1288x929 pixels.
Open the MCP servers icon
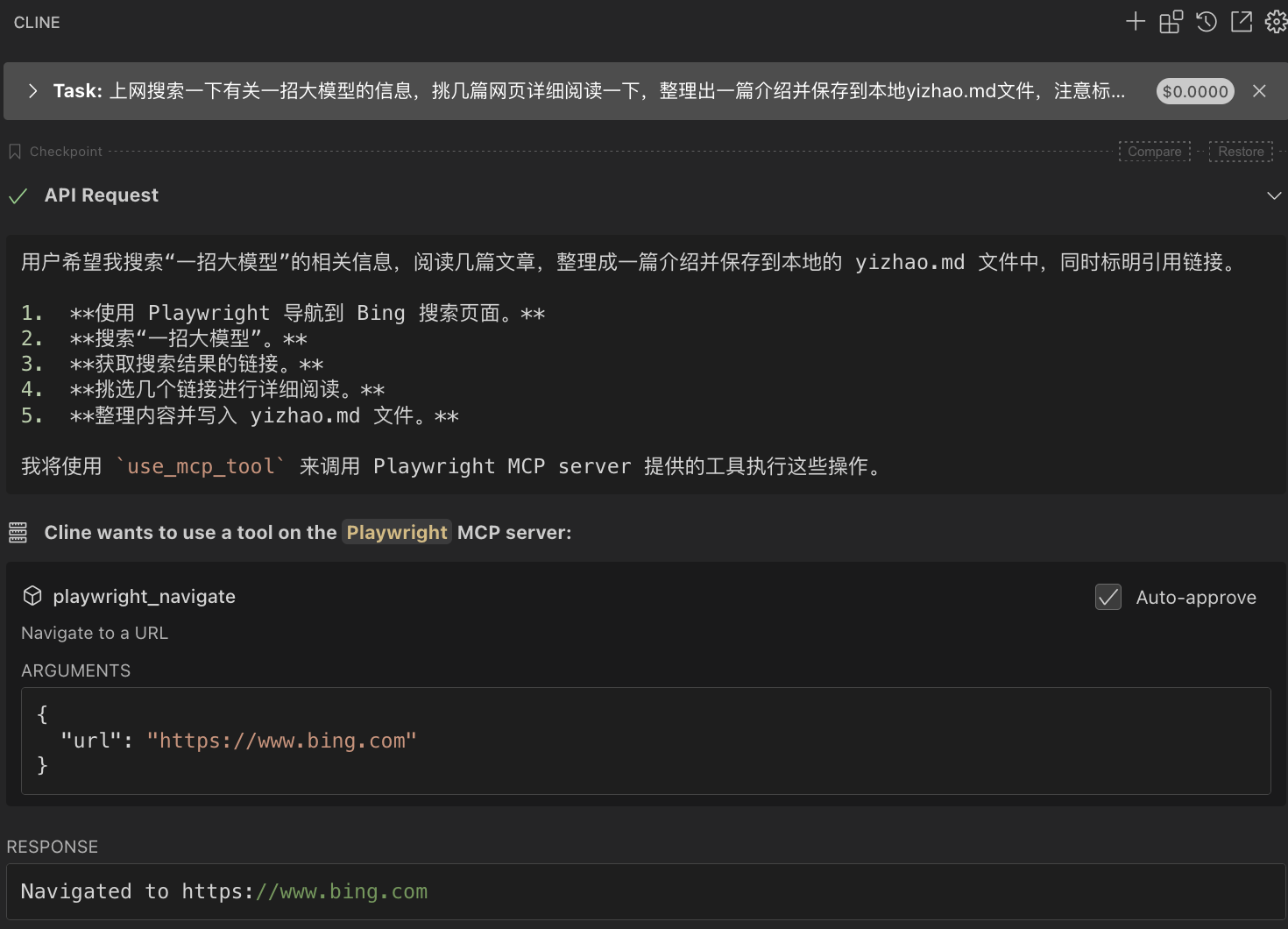point(1171,22)
